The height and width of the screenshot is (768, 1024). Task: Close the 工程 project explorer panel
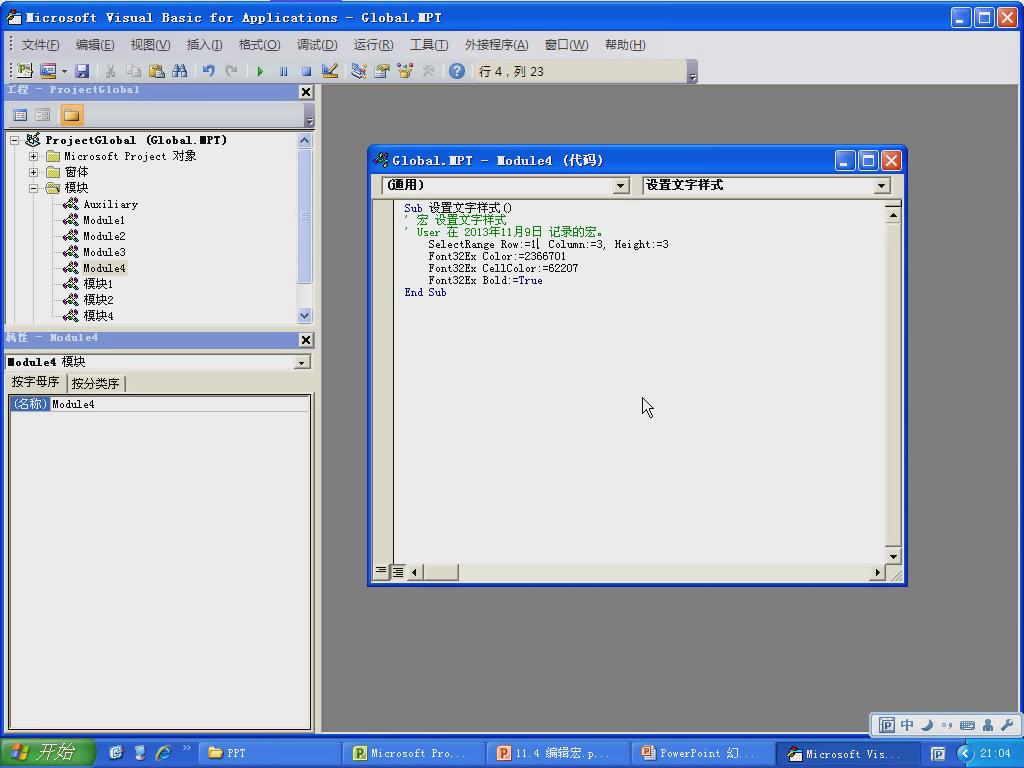coord(306,92)
